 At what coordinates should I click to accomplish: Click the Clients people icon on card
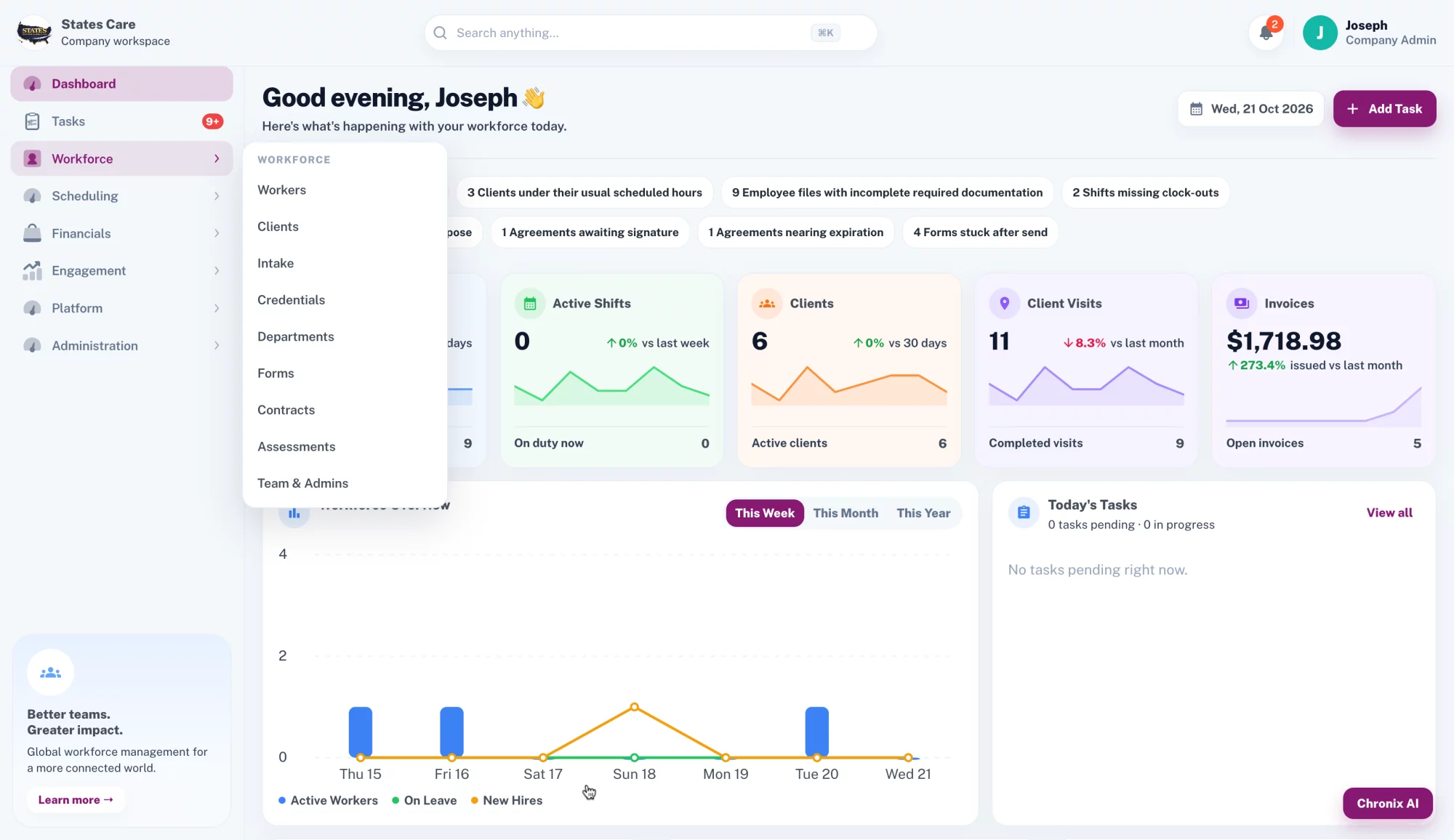click(x=767, y=304)
